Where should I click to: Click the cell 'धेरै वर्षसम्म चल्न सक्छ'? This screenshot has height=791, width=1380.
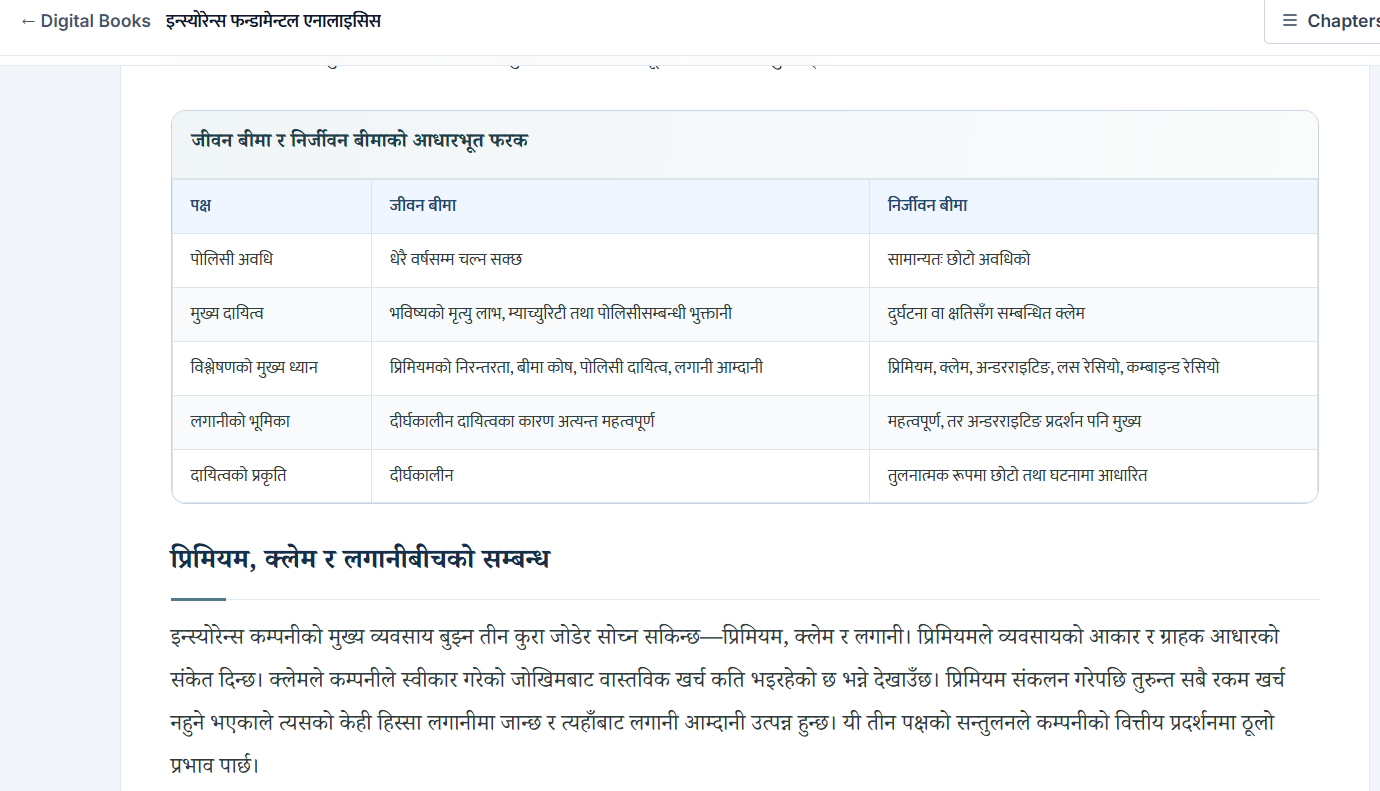click(621, 260)
